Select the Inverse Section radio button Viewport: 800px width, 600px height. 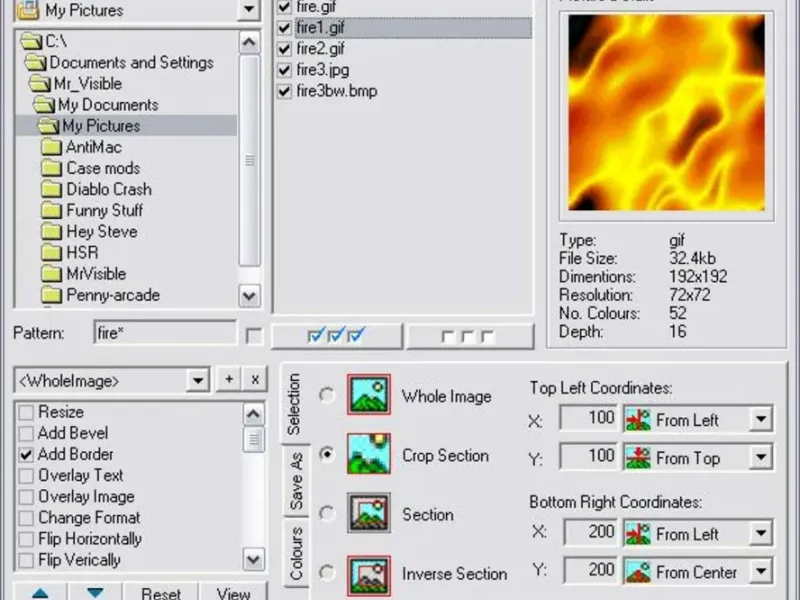pos(327,572)
